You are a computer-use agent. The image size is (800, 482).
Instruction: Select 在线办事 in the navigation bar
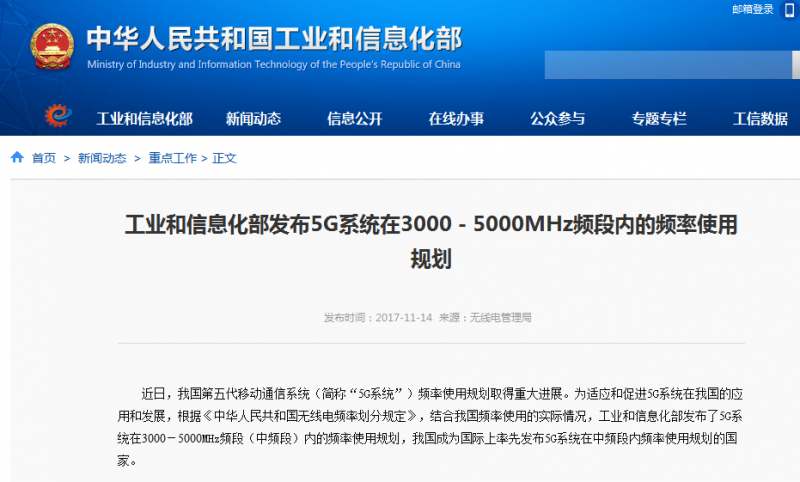[x=456, y=119]
